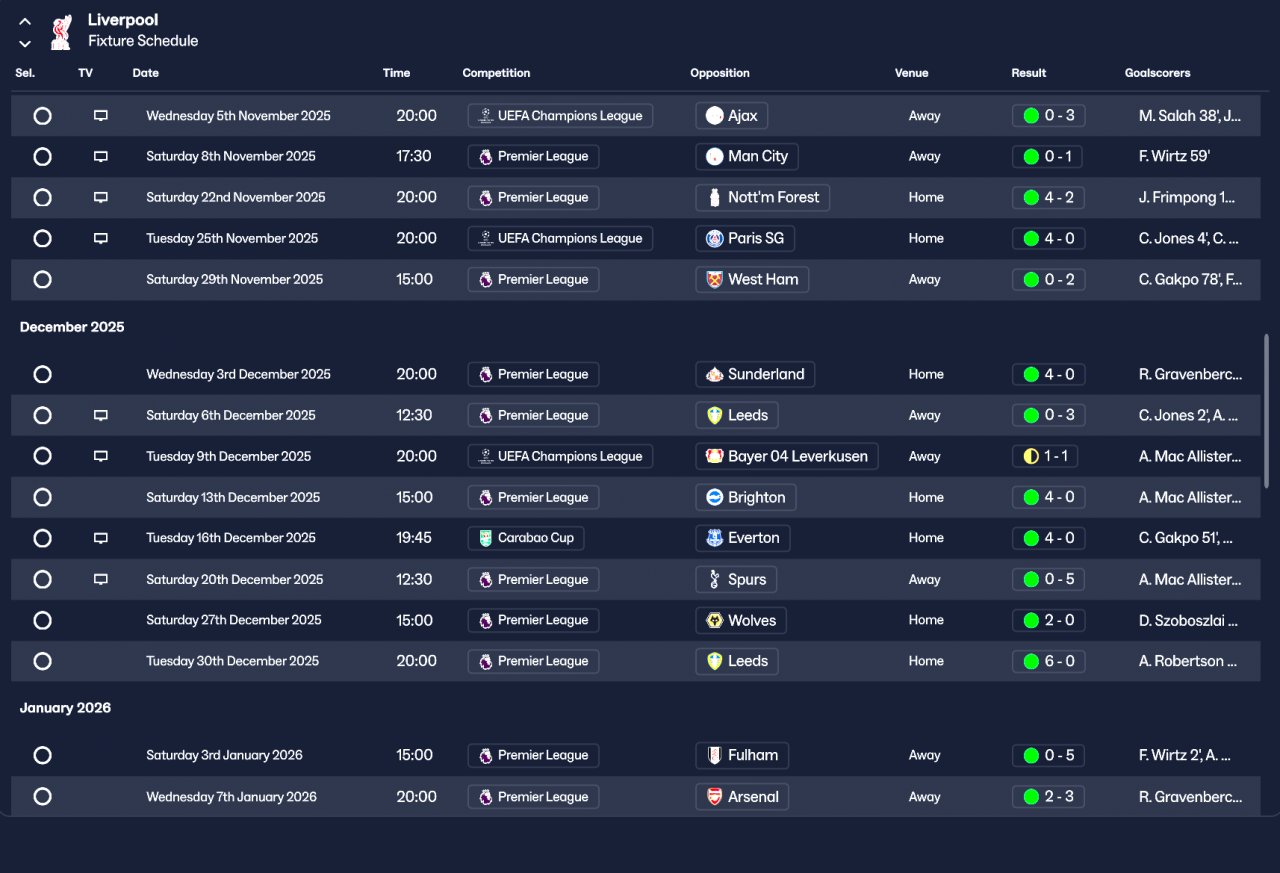Click the Champions League icon on the Ajax row
The image size is (1280, 873).
point(486,116)
